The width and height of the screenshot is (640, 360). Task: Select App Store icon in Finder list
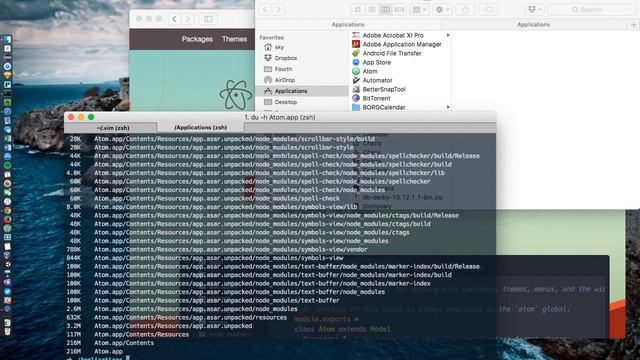click(356, 62)
